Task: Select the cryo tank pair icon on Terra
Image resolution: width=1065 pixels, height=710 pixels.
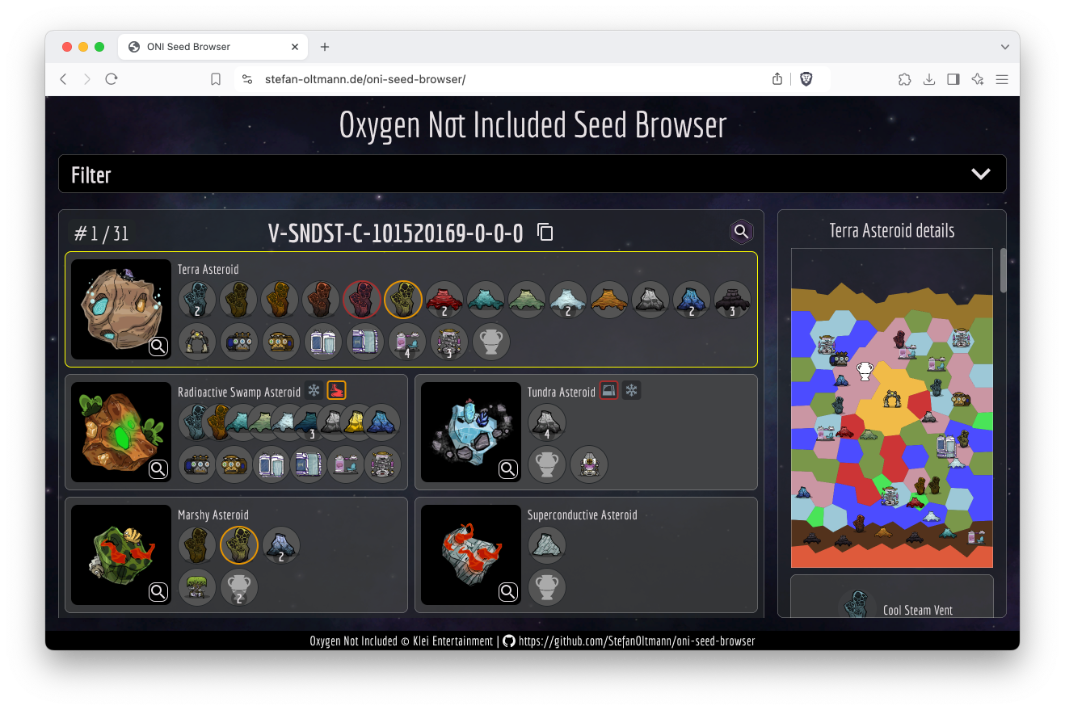Action: tap(323, 341)
